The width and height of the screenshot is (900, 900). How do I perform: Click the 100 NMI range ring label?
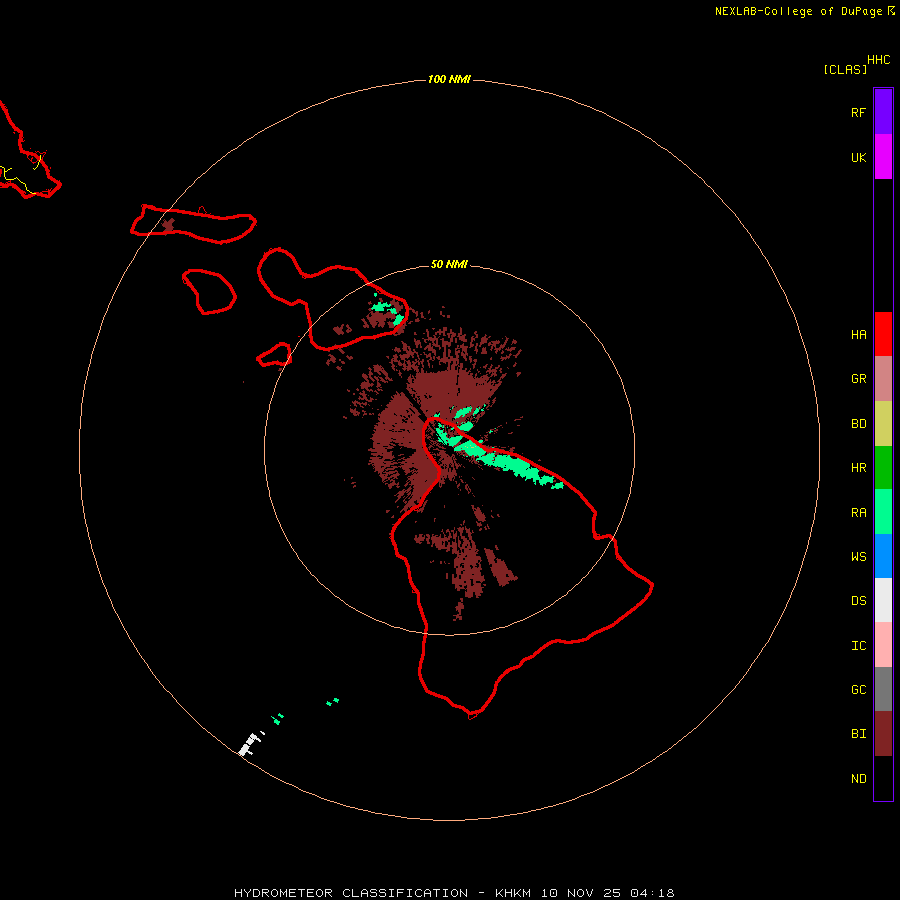(449, 79)
